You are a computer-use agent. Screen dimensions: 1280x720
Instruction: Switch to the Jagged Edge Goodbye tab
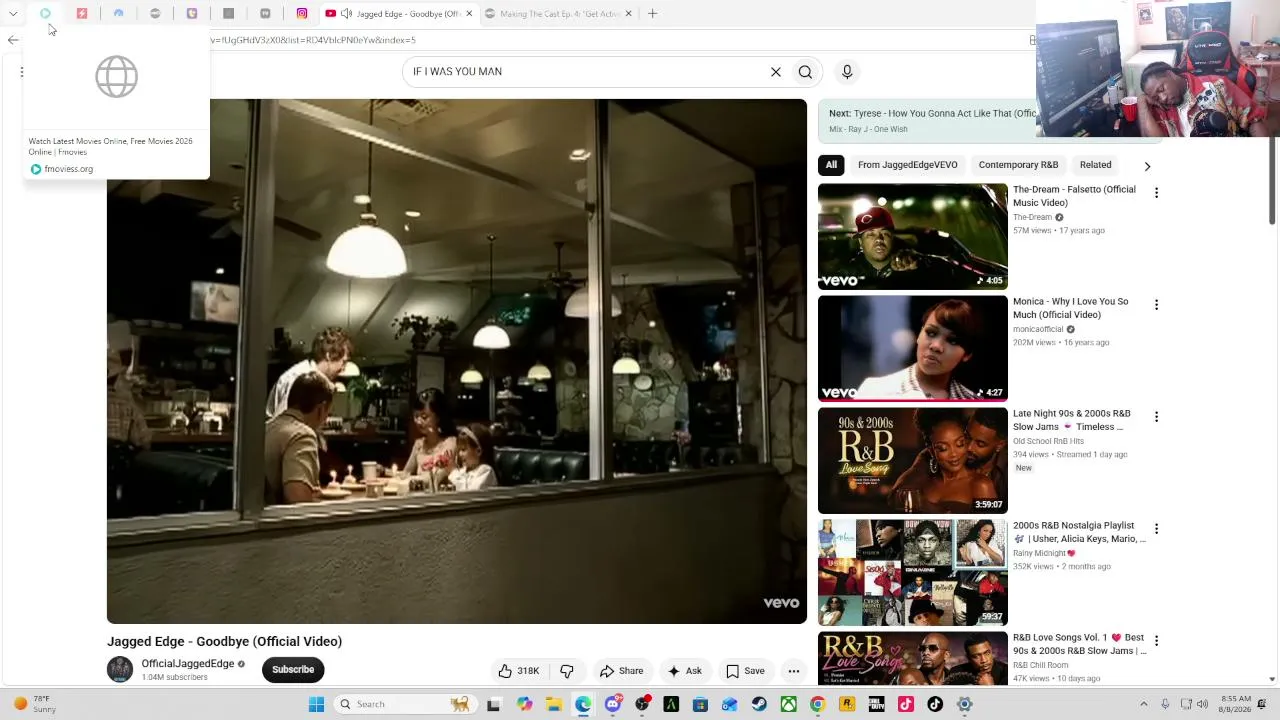click(400, 14)
